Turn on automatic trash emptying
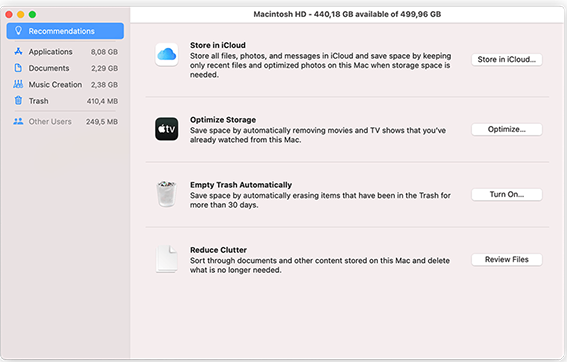This screenshot has height=362, width=567. coord(507,194)
